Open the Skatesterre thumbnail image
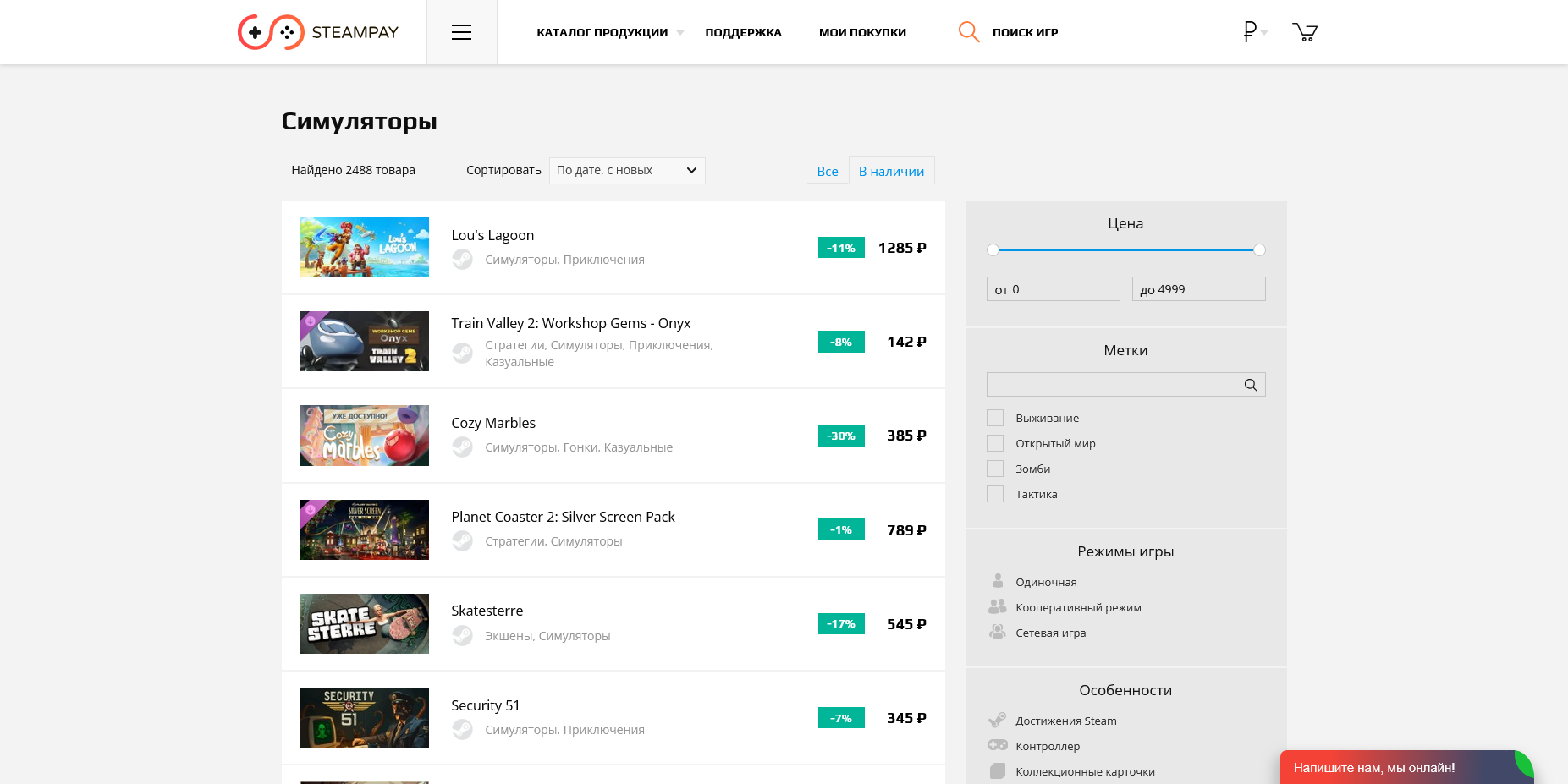Screen dimensions: 1568x784 point(365,623)
